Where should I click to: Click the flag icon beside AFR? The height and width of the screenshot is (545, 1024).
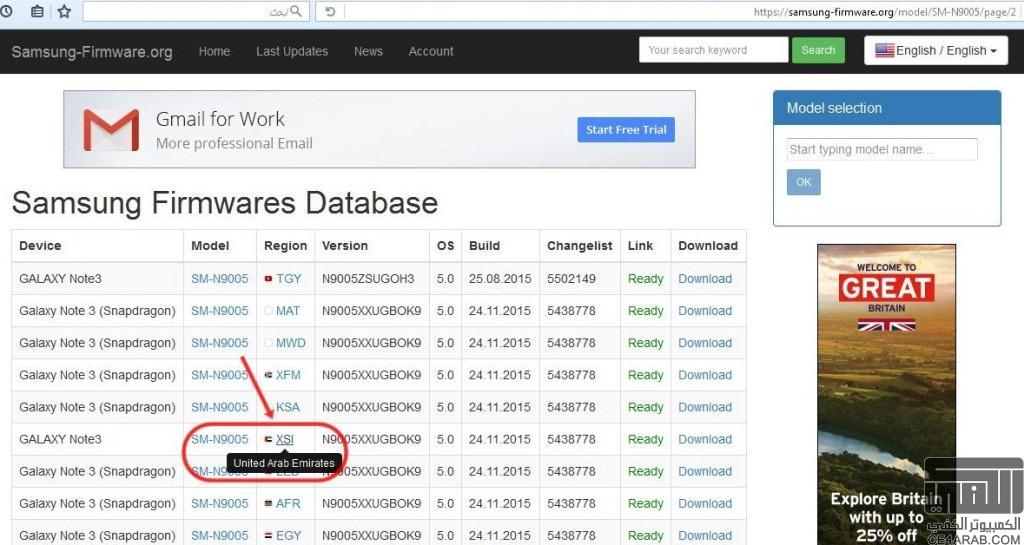point(268,503)
